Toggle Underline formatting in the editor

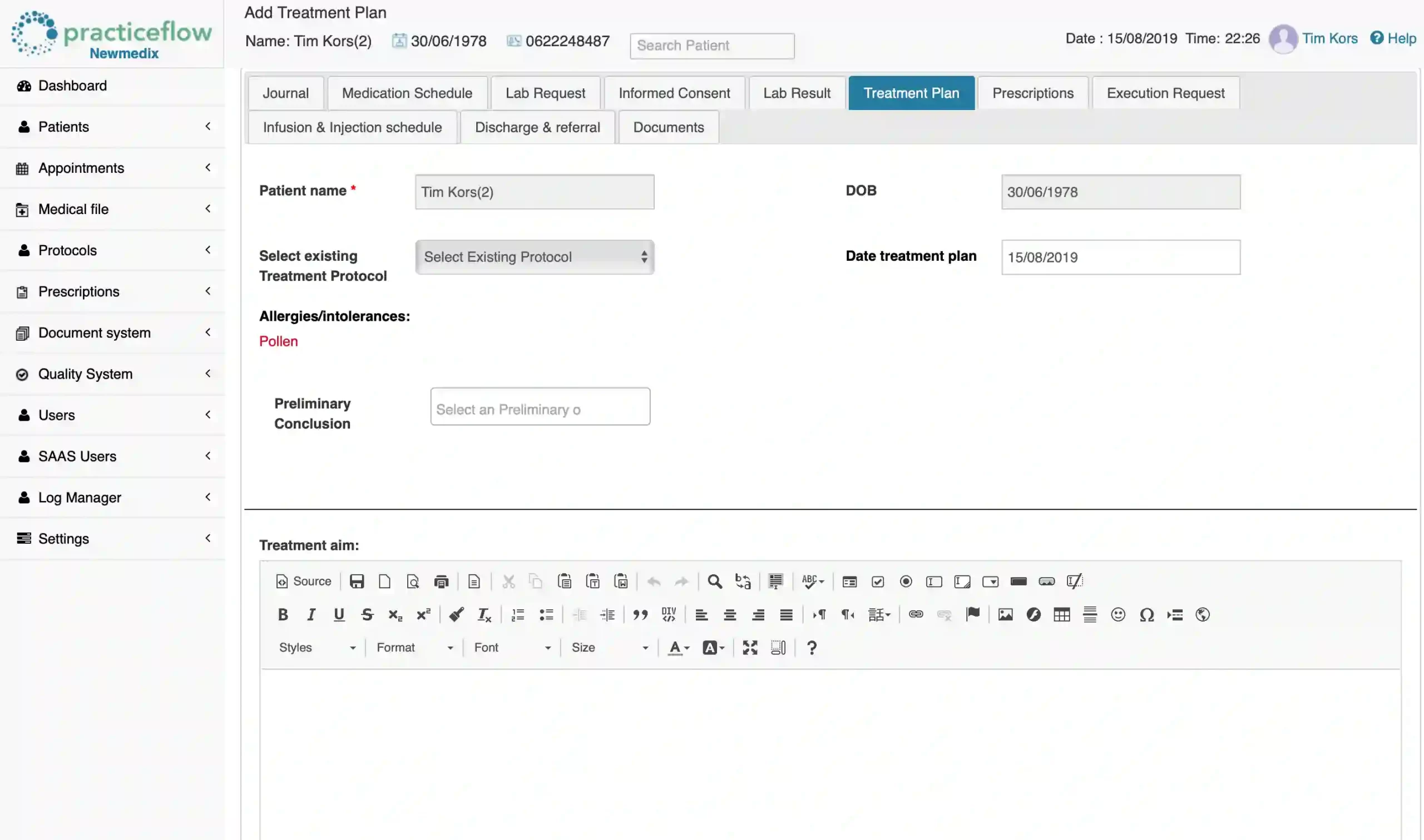(339, 615)
